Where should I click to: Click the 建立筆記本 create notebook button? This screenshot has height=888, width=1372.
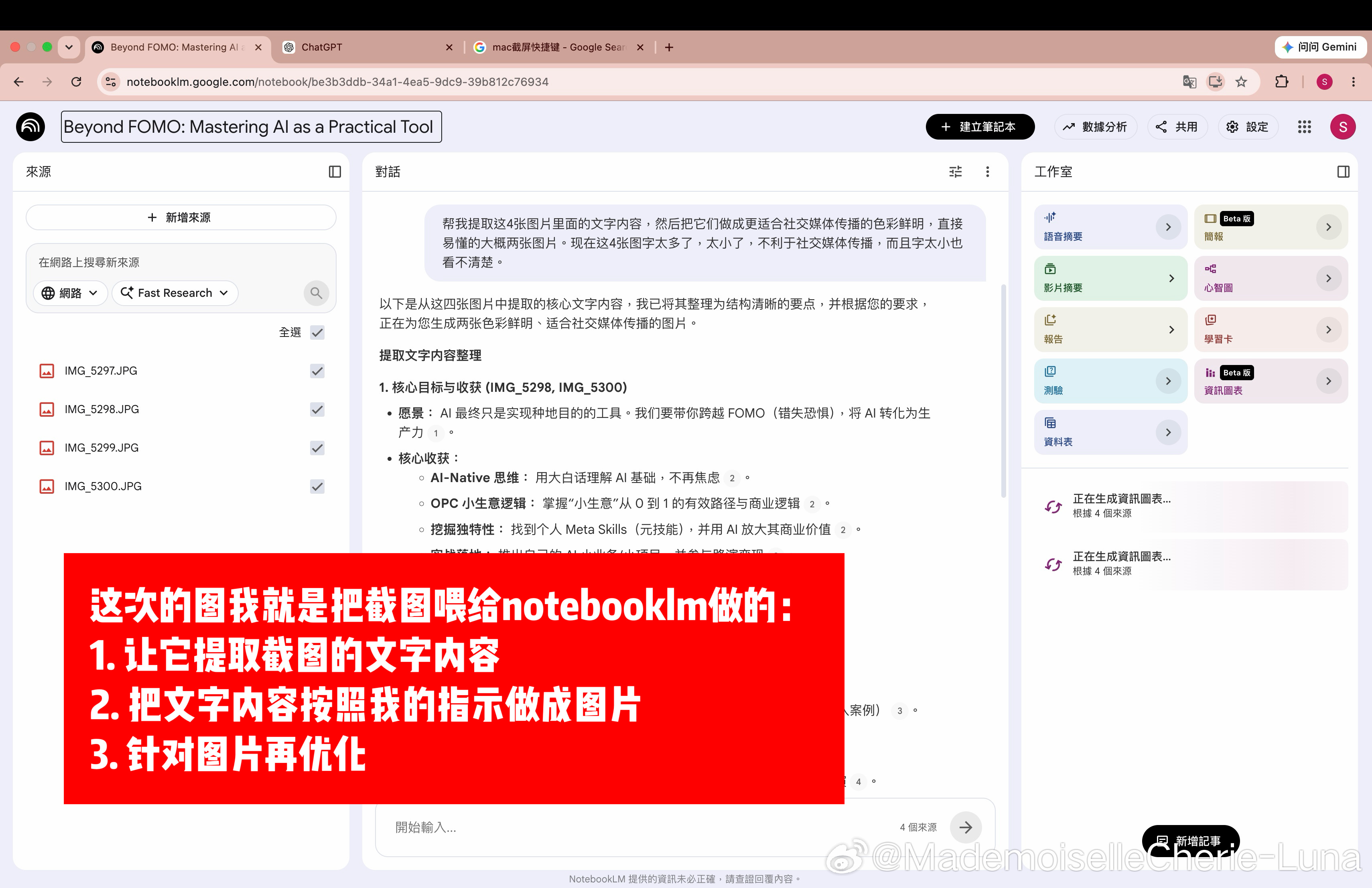coord(979,127)
